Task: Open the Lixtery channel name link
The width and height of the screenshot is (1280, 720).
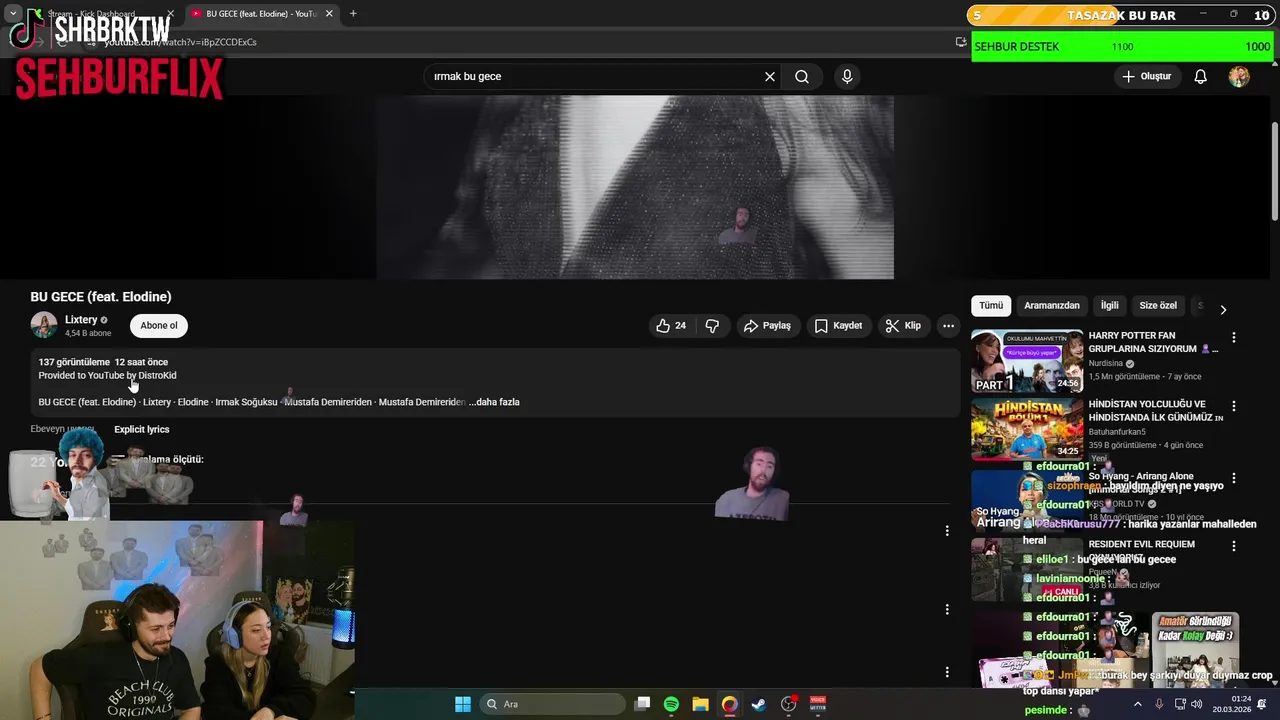Action: [81, 320]
